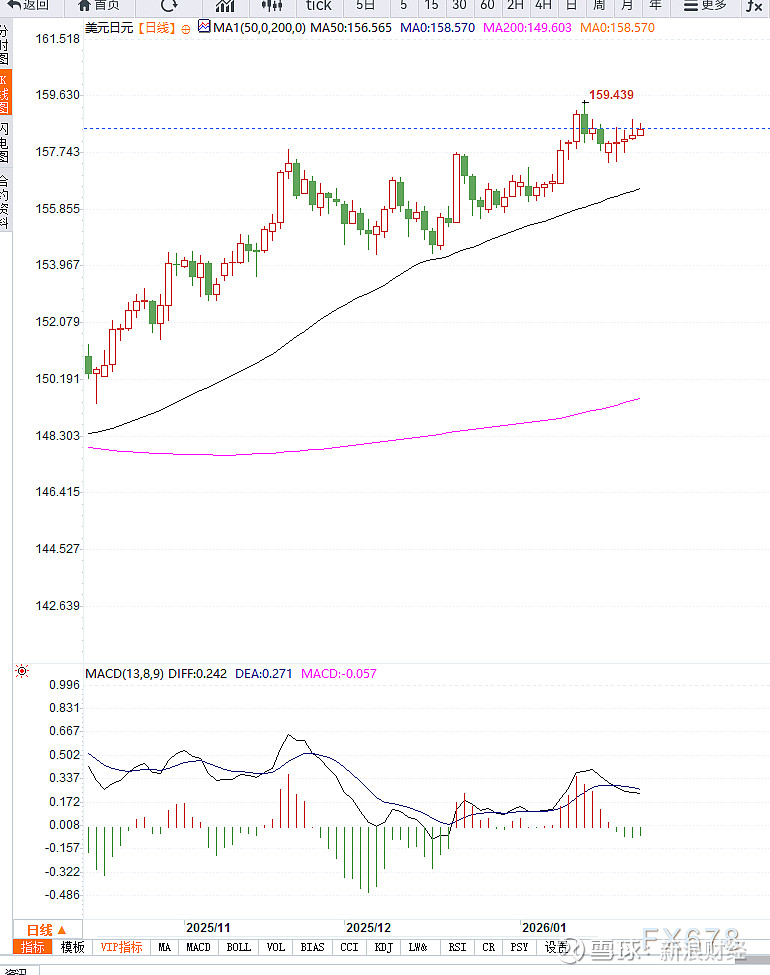Click the circled plus icon beside 日线
Image resolution: width=770 pixels, height=975 pixels.
[185, 28]
